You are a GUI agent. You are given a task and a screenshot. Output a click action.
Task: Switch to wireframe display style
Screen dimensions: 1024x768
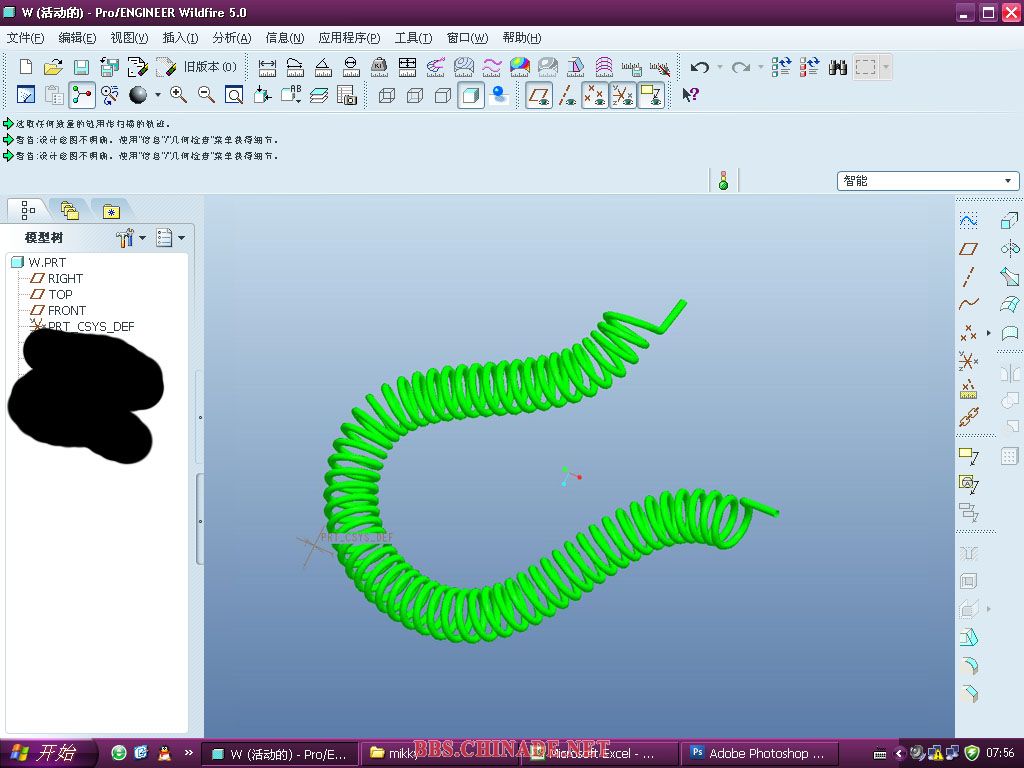pyautogui.click(x=387, y=95)
